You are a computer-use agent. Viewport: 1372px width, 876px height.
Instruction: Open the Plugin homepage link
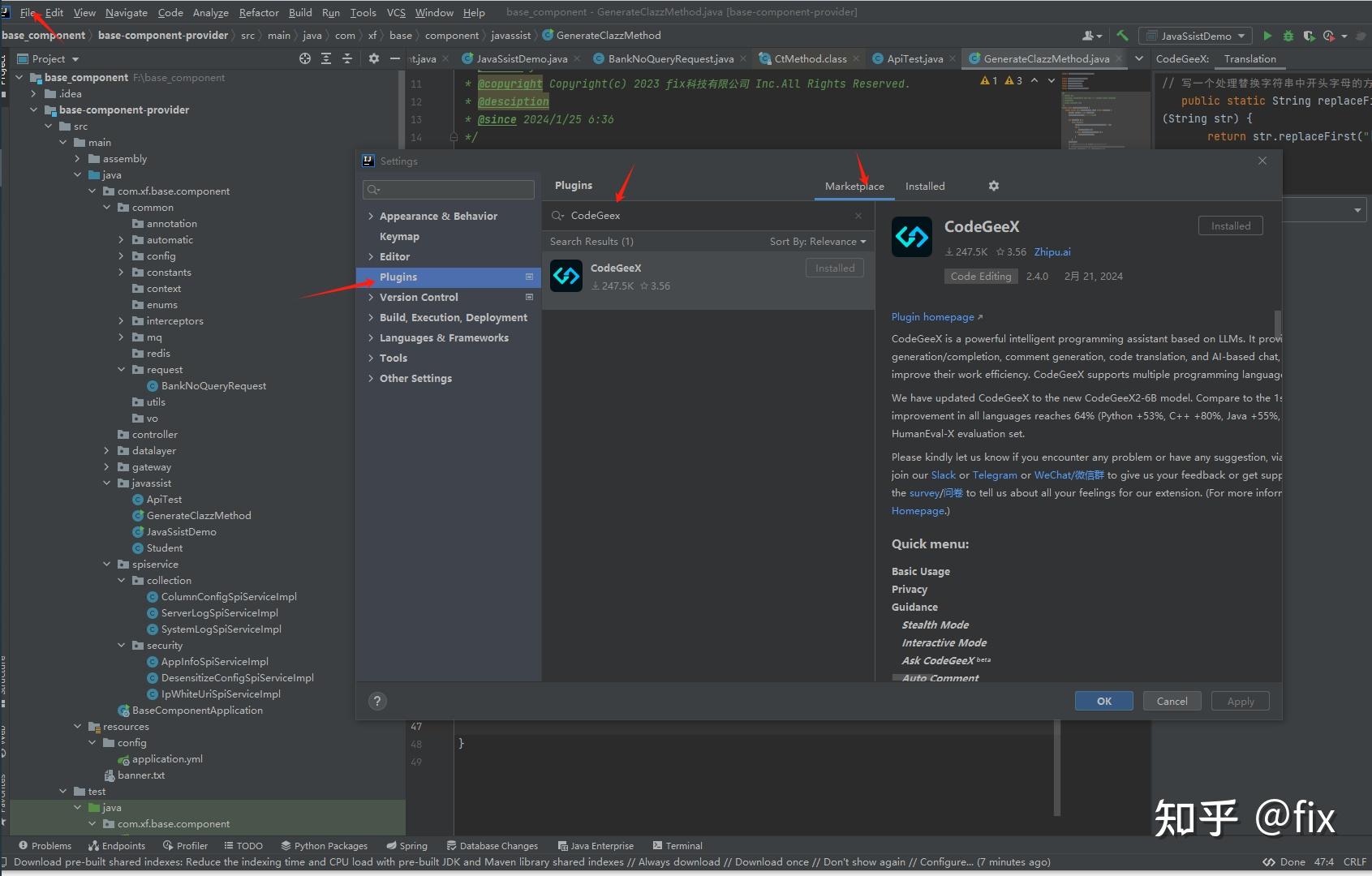pyautogui.click(x=936, y=316)
